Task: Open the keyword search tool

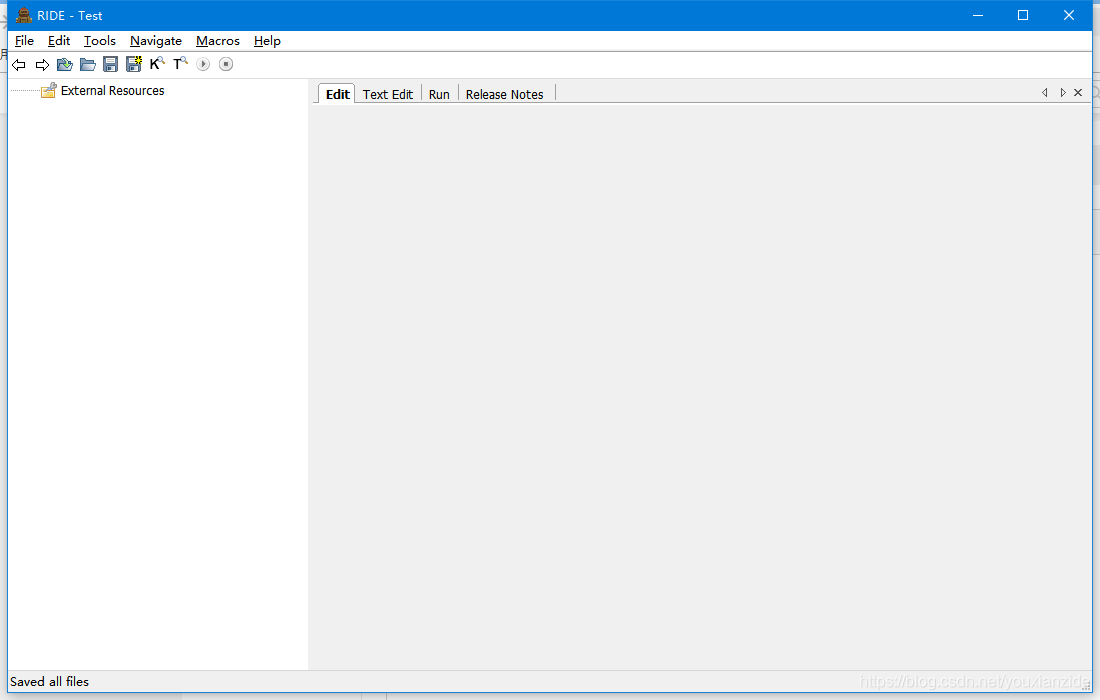Action: click(157, 63)
